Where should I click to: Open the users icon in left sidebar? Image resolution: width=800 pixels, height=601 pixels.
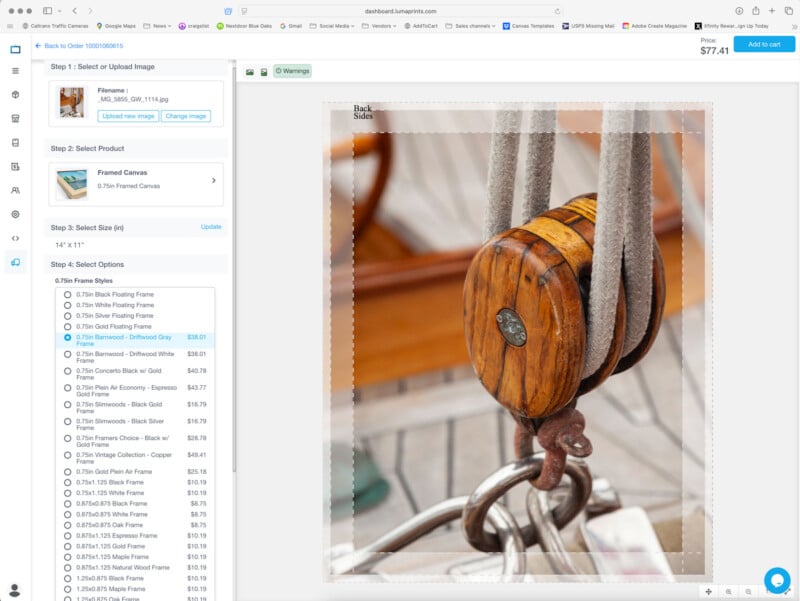(x=15, y=190)
